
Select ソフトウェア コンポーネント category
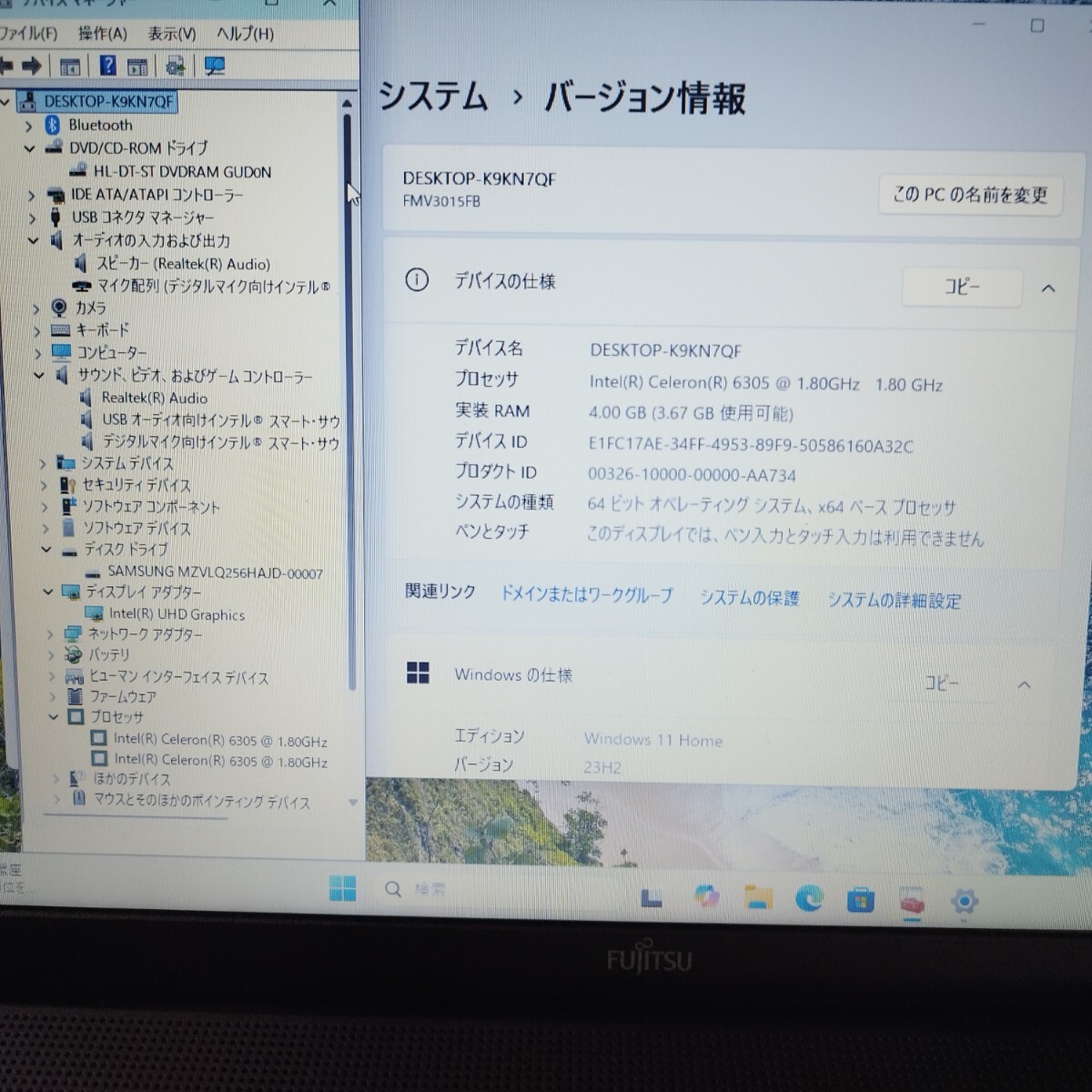click(x=151, y=507)
